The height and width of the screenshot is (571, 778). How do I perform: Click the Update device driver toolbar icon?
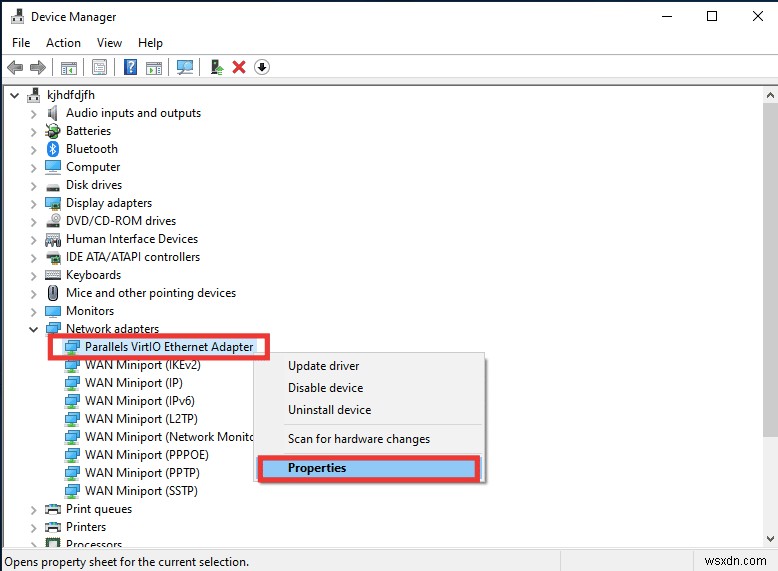(x=216, y=67)
